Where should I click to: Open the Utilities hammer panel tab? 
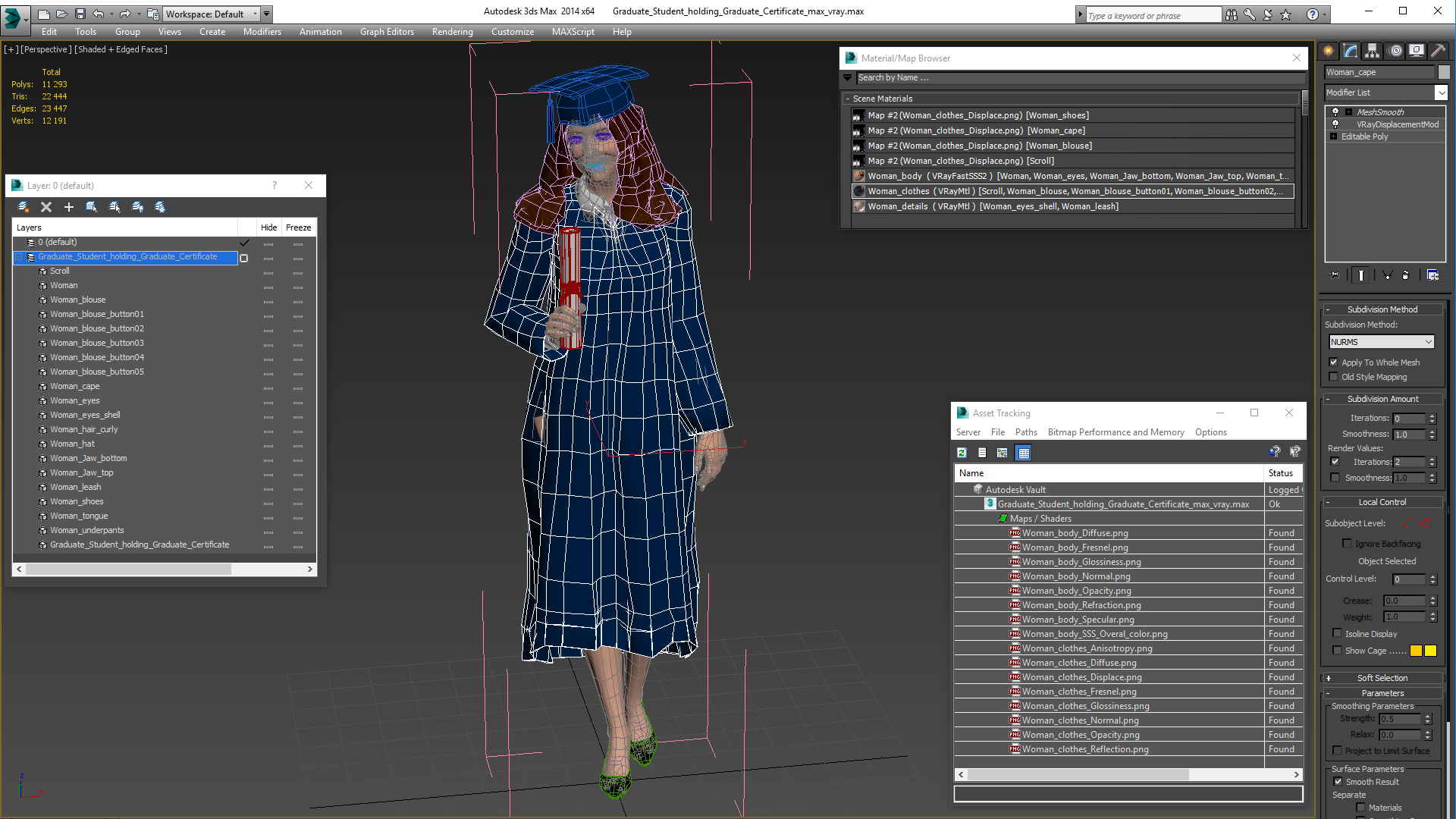click(x=1438, y=51)
